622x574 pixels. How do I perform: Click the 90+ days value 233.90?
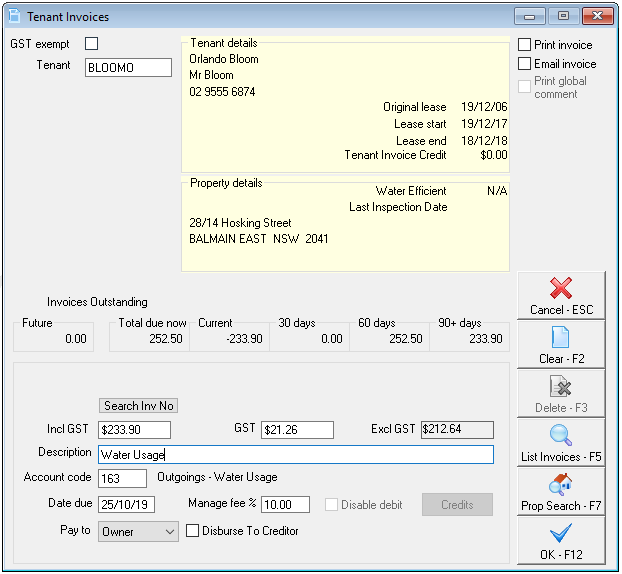click(x=486, y=339)
